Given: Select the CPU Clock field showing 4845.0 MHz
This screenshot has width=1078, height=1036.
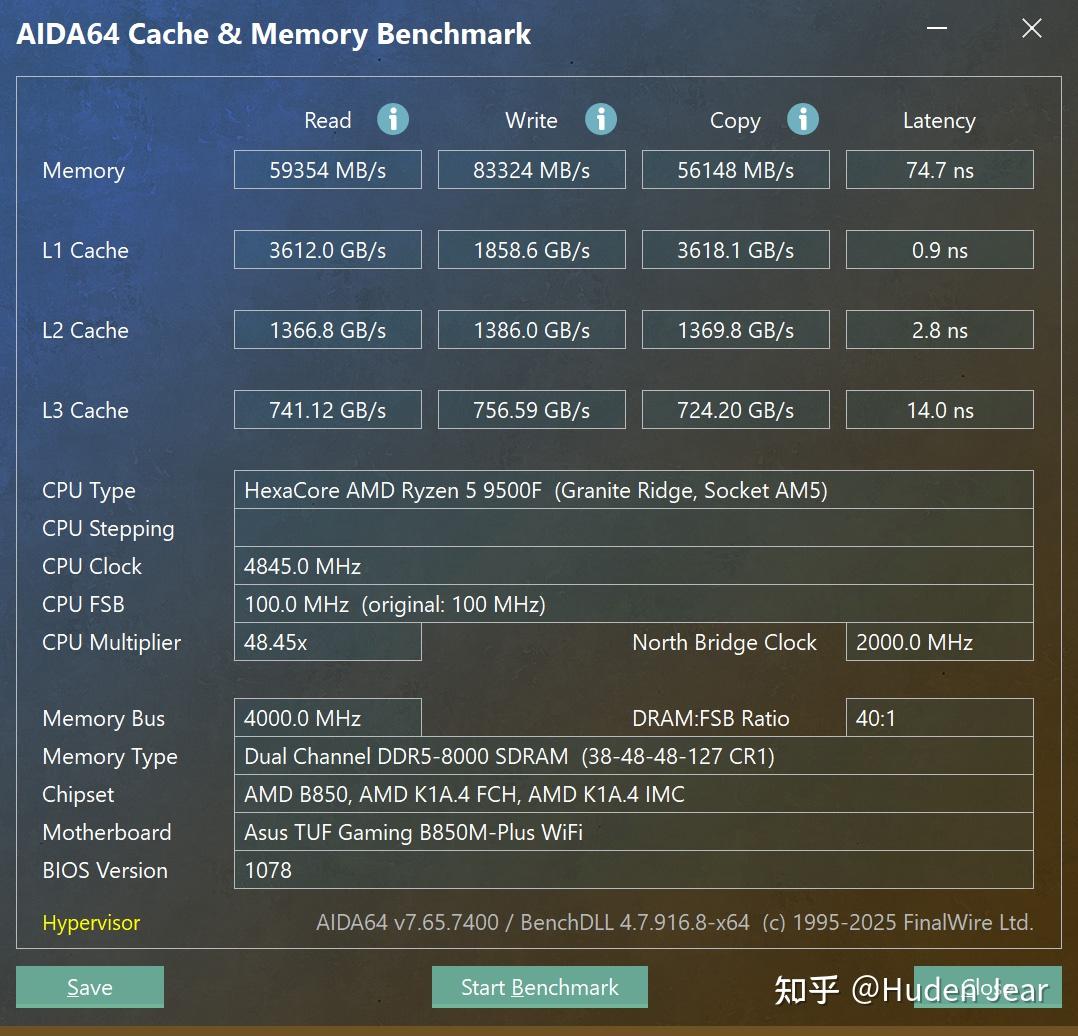Looking at the screenshot, I should (x=633, y=566).
